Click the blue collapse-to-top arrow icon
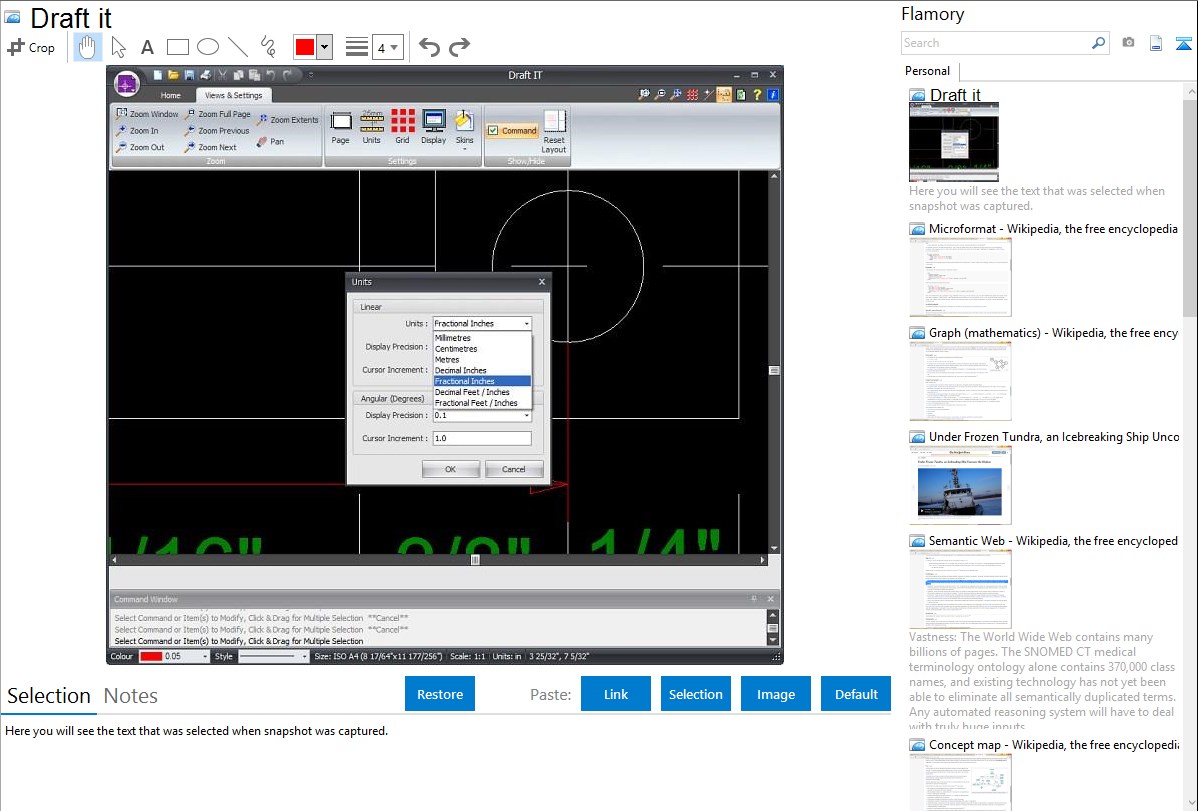Screen dimensions: 1198x811 click(x=1183, y=43)
